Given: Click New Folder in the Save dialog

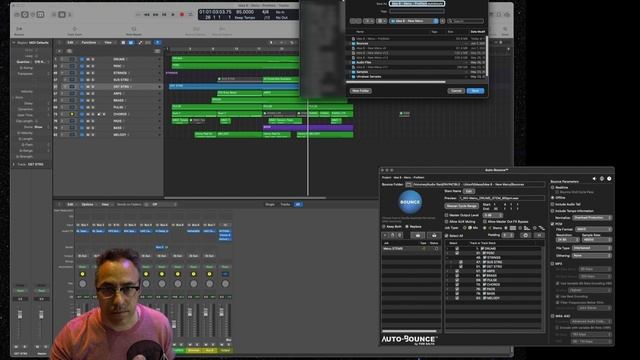Looking at the screenshot, I should point(361,91).
